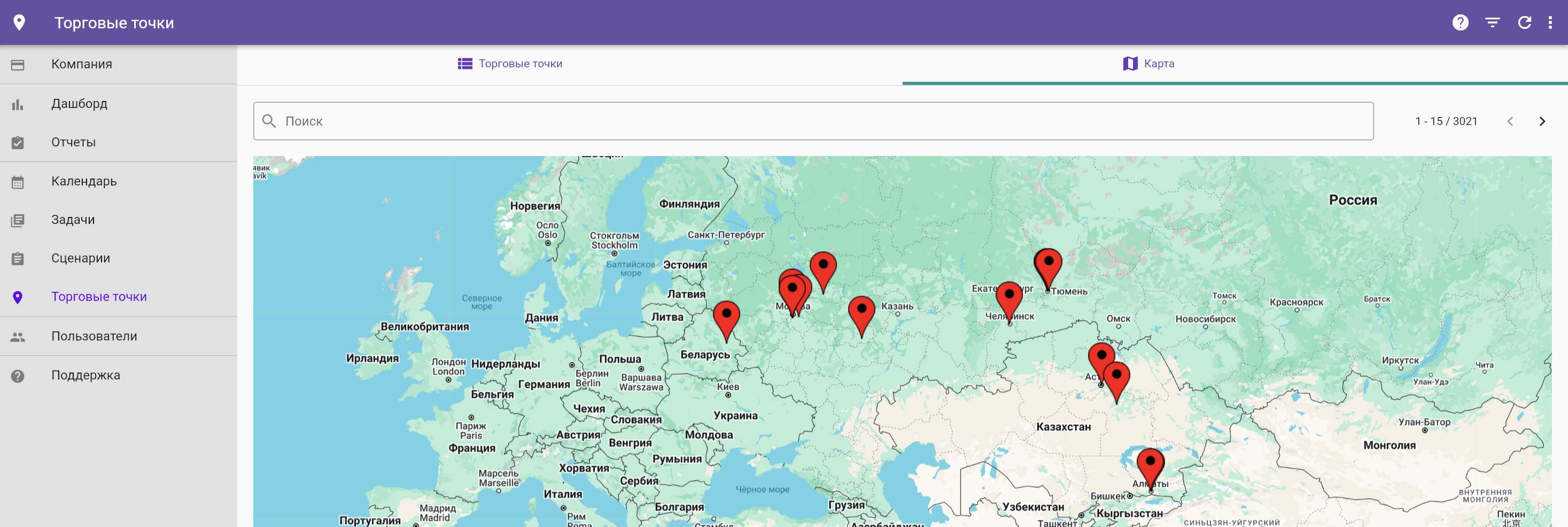Click the Иркутск city label
Screen dimensions: 1568x527
click(x=1400, y=360)
